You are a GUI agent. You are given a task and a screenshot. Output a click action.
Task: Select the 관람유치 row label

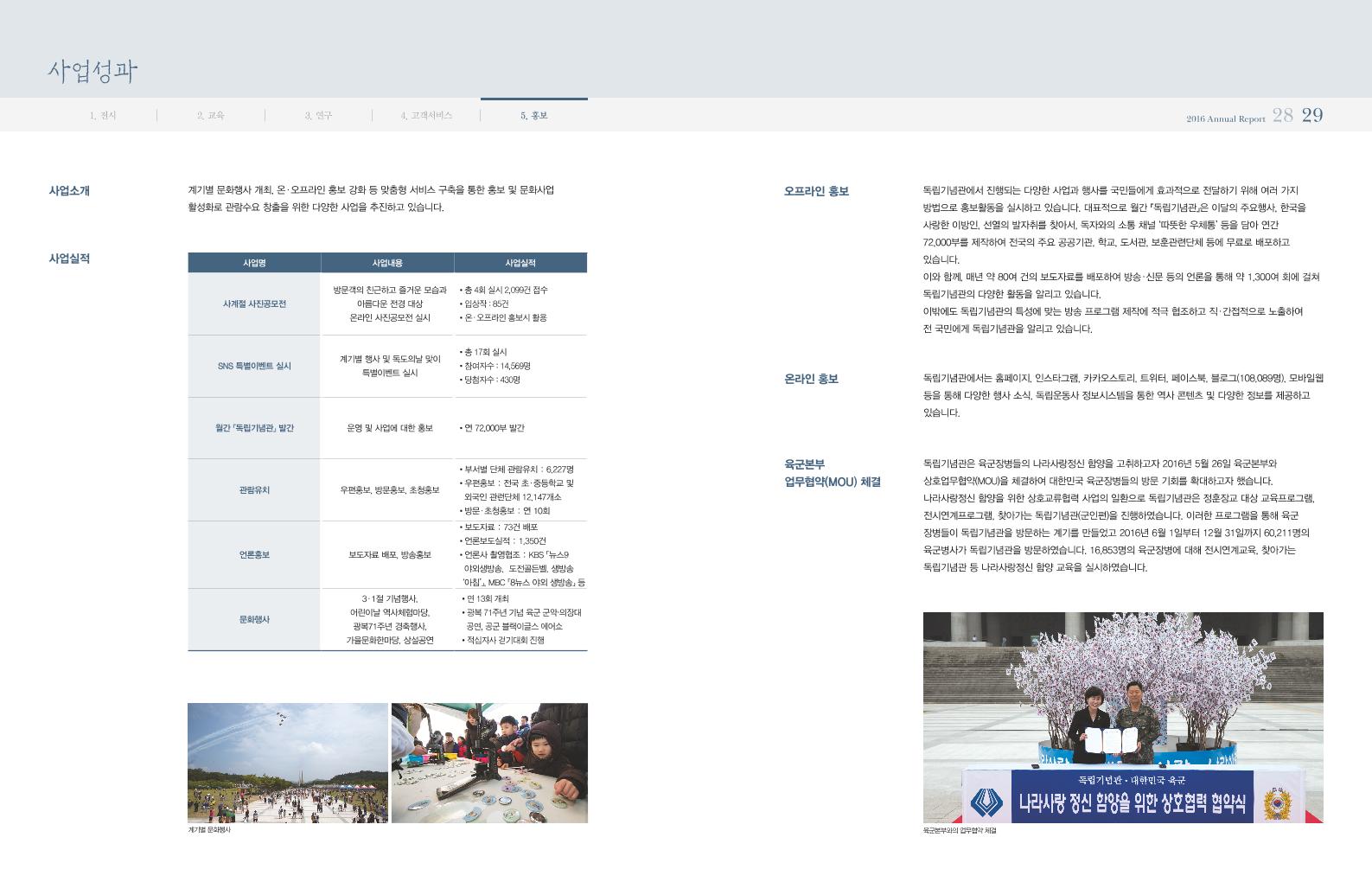click(x=254, y=490)
